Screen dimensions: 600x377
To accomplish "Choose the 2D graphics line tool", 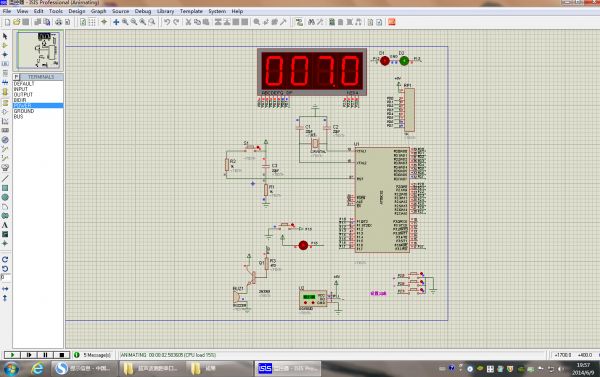I will tap(5, 178).
